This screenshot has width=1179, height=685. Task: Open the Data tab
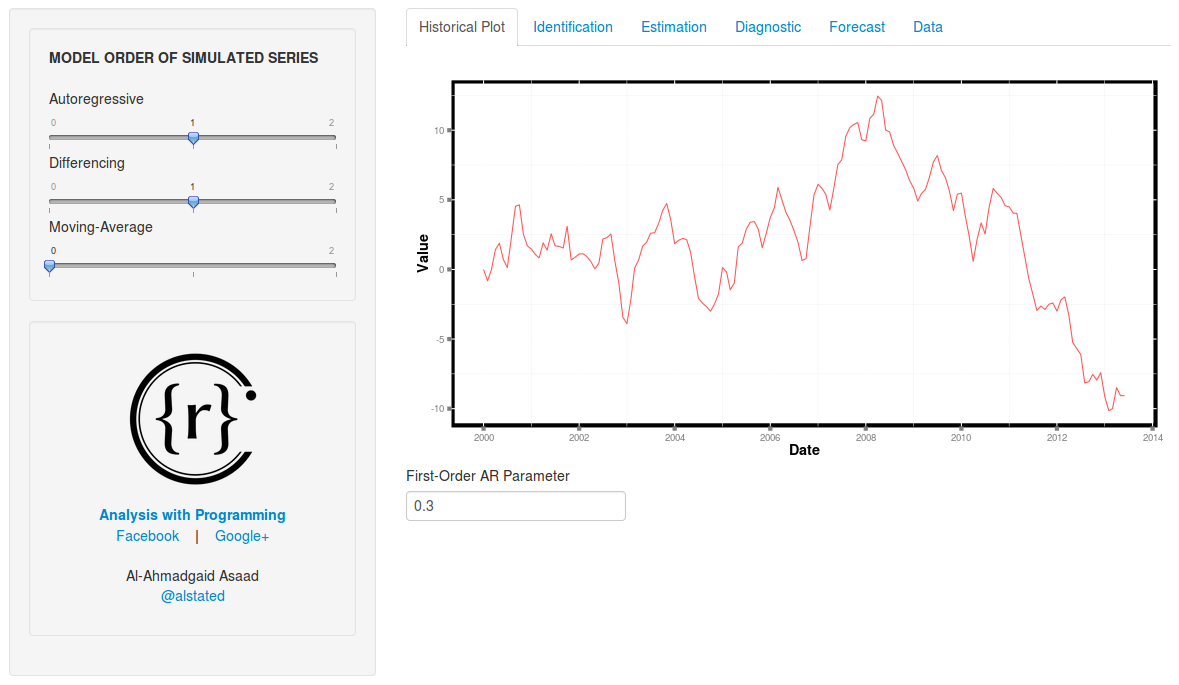[x=927, y=27]
